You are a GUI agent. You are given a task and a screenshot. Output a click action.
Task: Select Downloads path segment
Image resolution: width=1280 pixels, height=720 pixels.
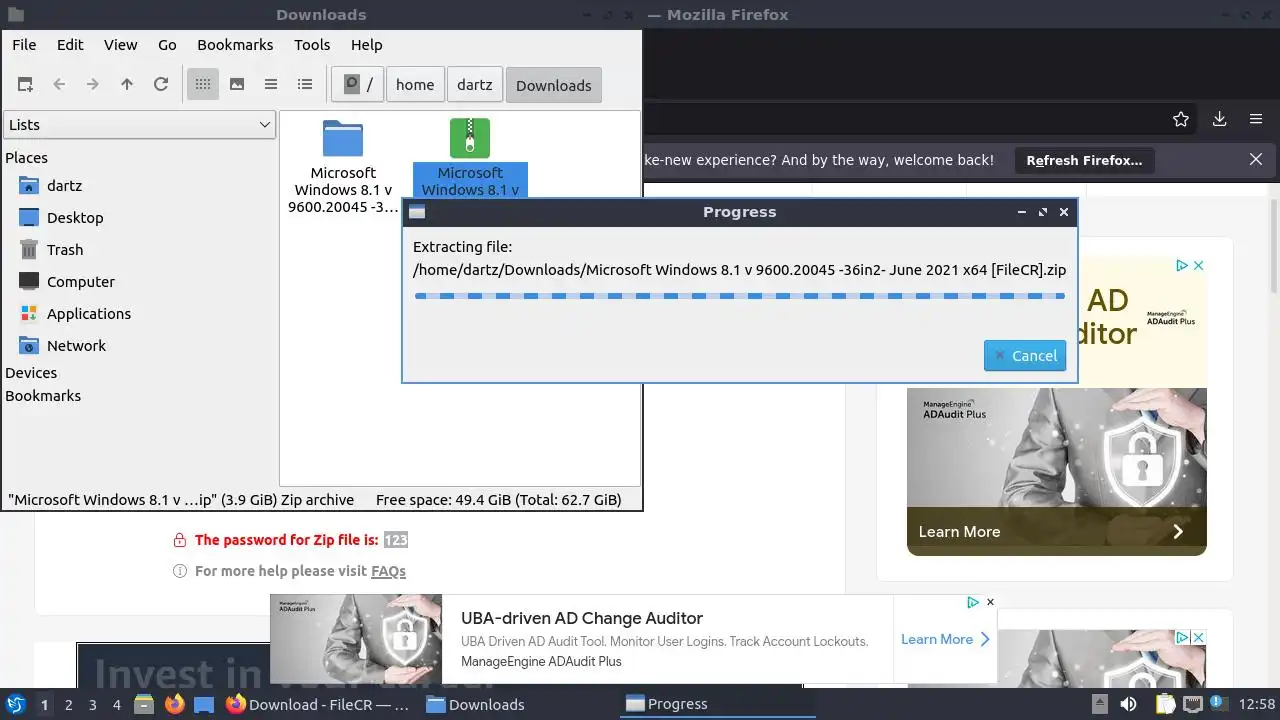pos(554,85)
